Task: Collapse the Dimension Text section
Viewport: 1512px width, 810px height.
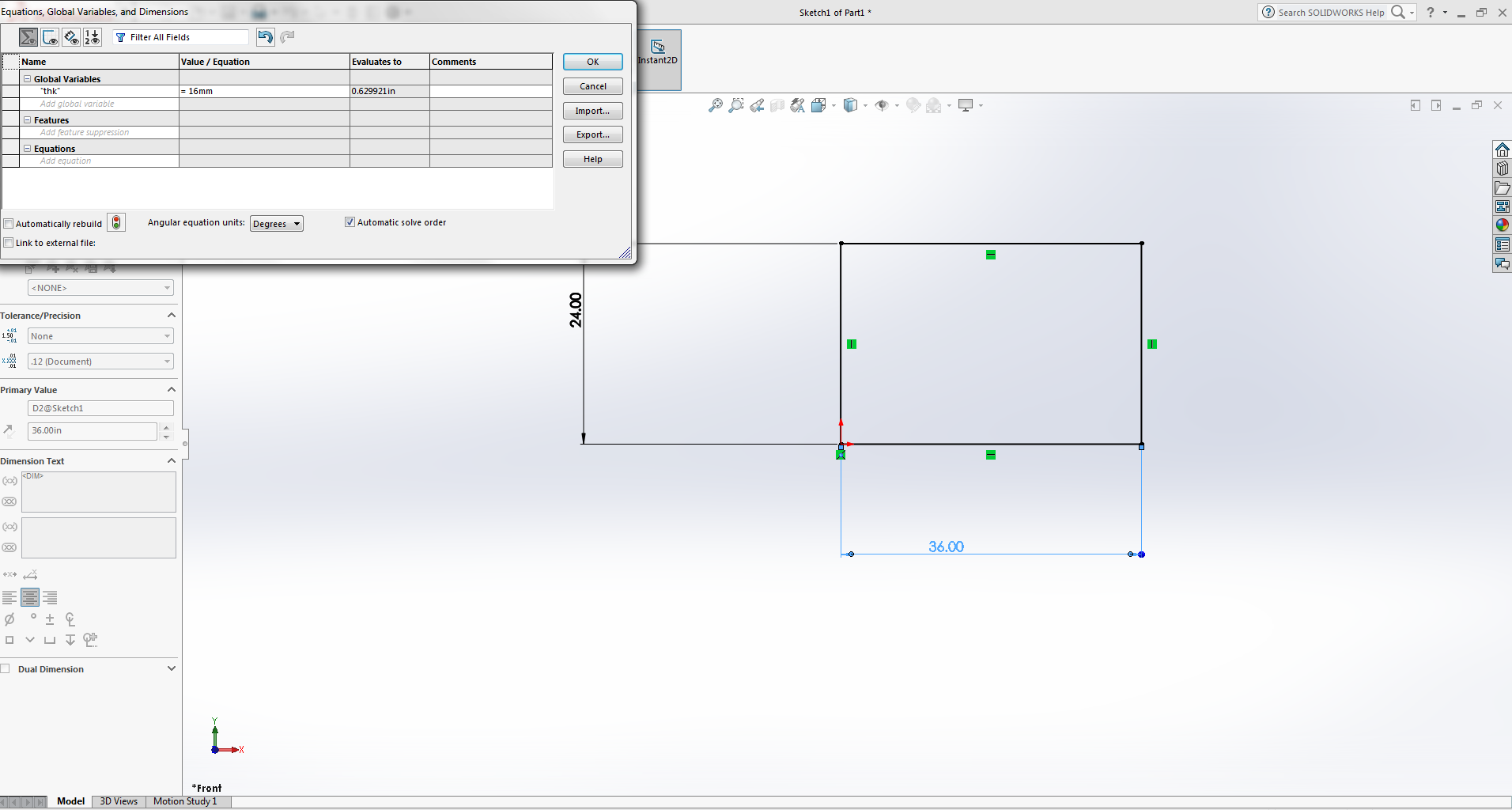Action: click(171, 460)
